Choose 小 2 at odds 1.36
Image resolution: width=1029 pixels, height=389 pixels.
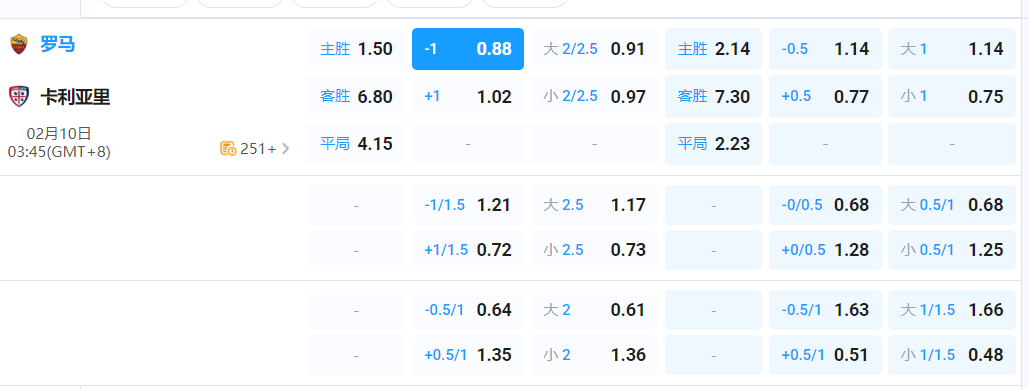point(594,355)
